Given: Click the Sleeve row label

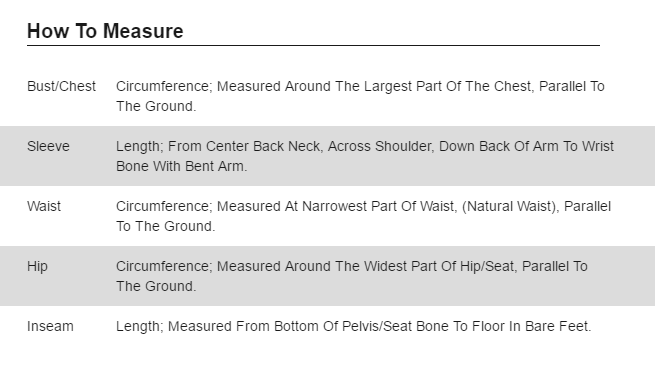Looking at the screenshot, I should pos(48,146).
